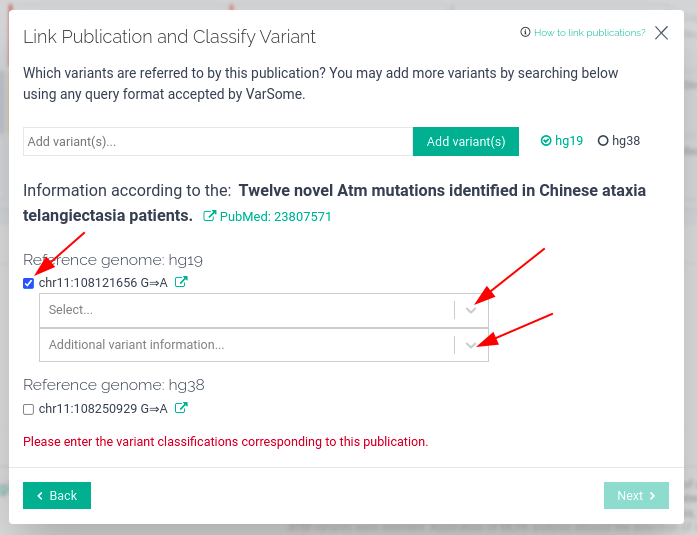Expand Additional variant information dropdown arrow
697x535 pixels.
471,345
